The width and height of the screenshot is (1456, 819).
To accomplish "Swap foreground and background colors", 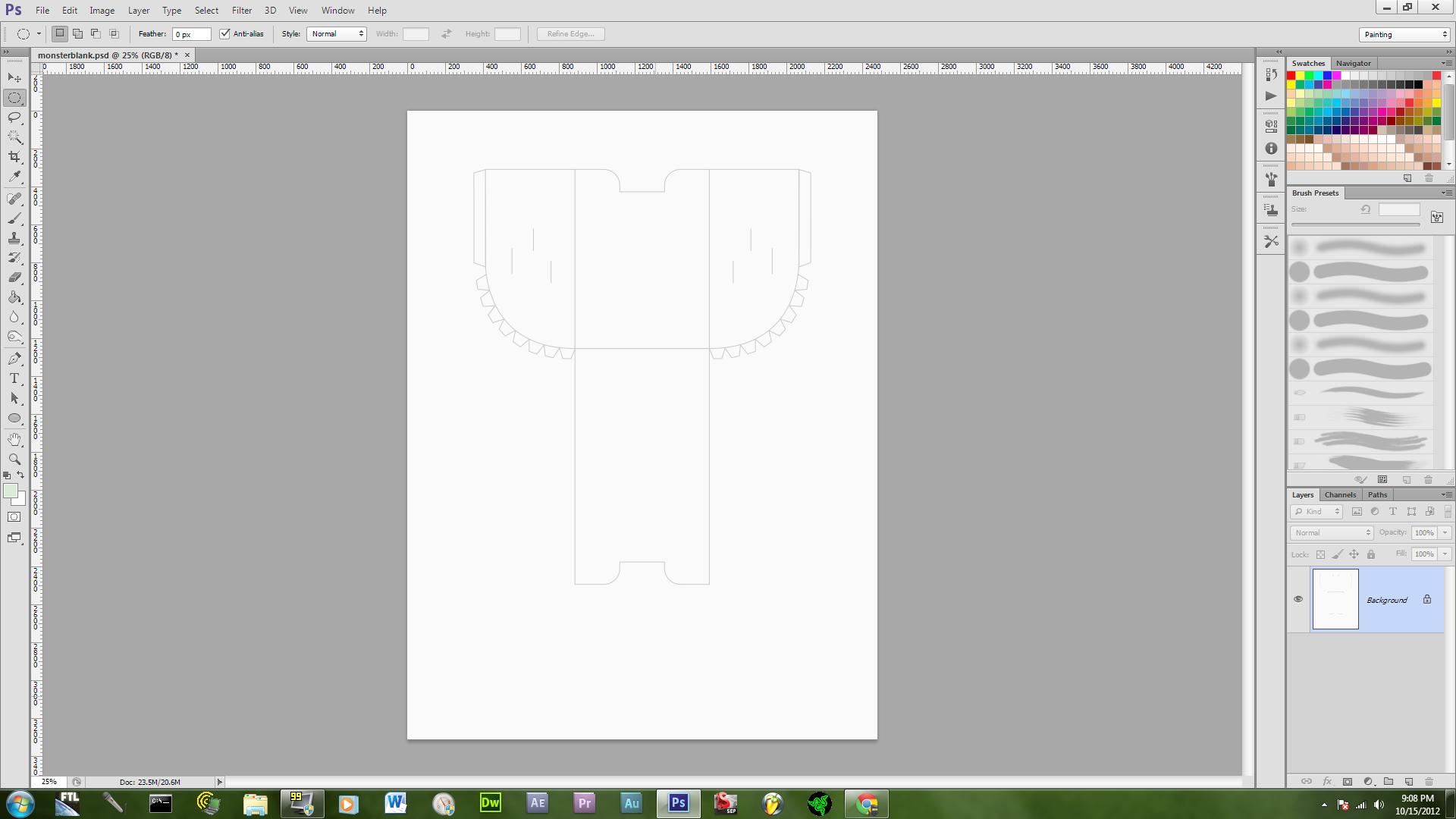I will coord(21,475).
